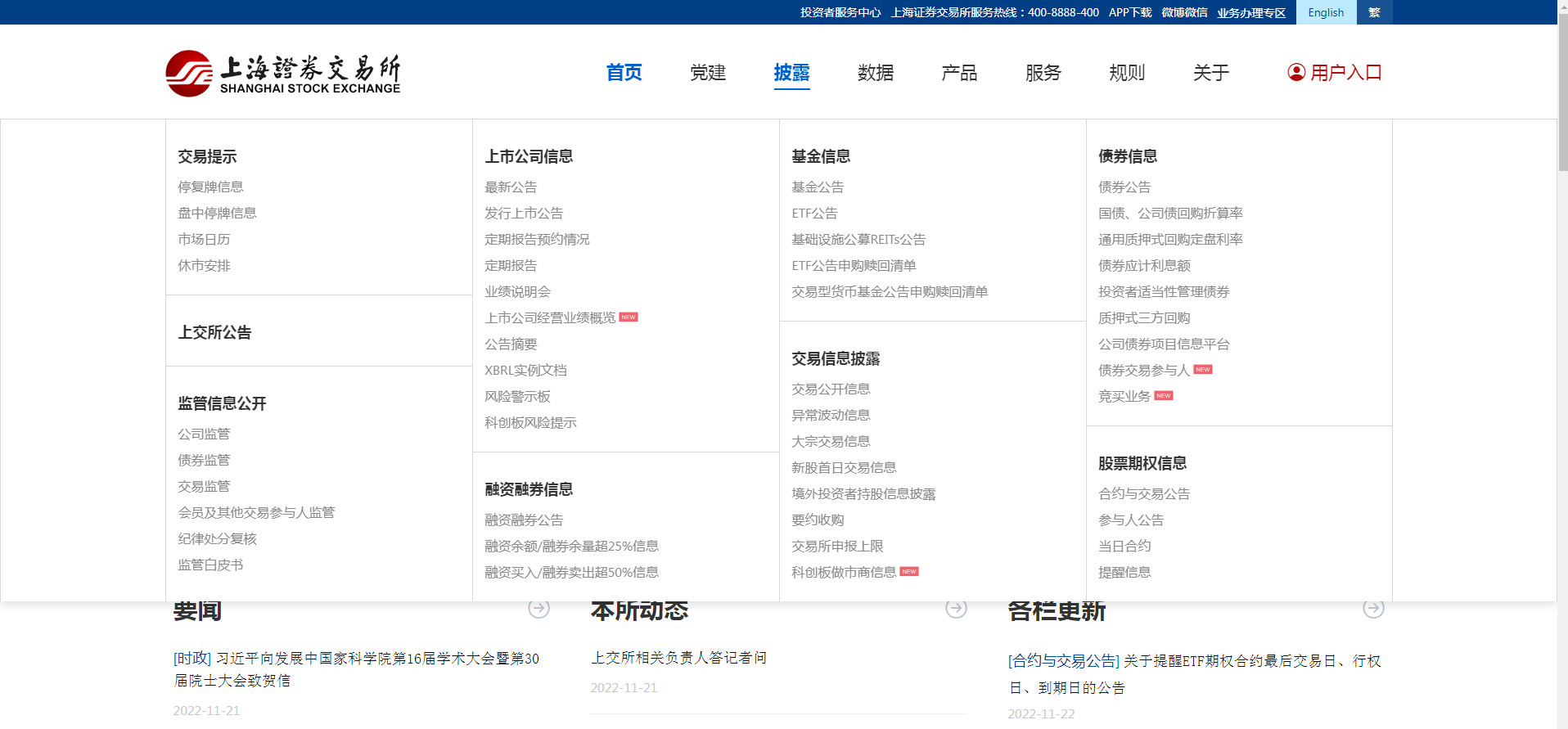Open 停复牌信息 under 交易提示
Image resolution: width=1568 pixels, height=729 pixels.
(x=210, y=187)
